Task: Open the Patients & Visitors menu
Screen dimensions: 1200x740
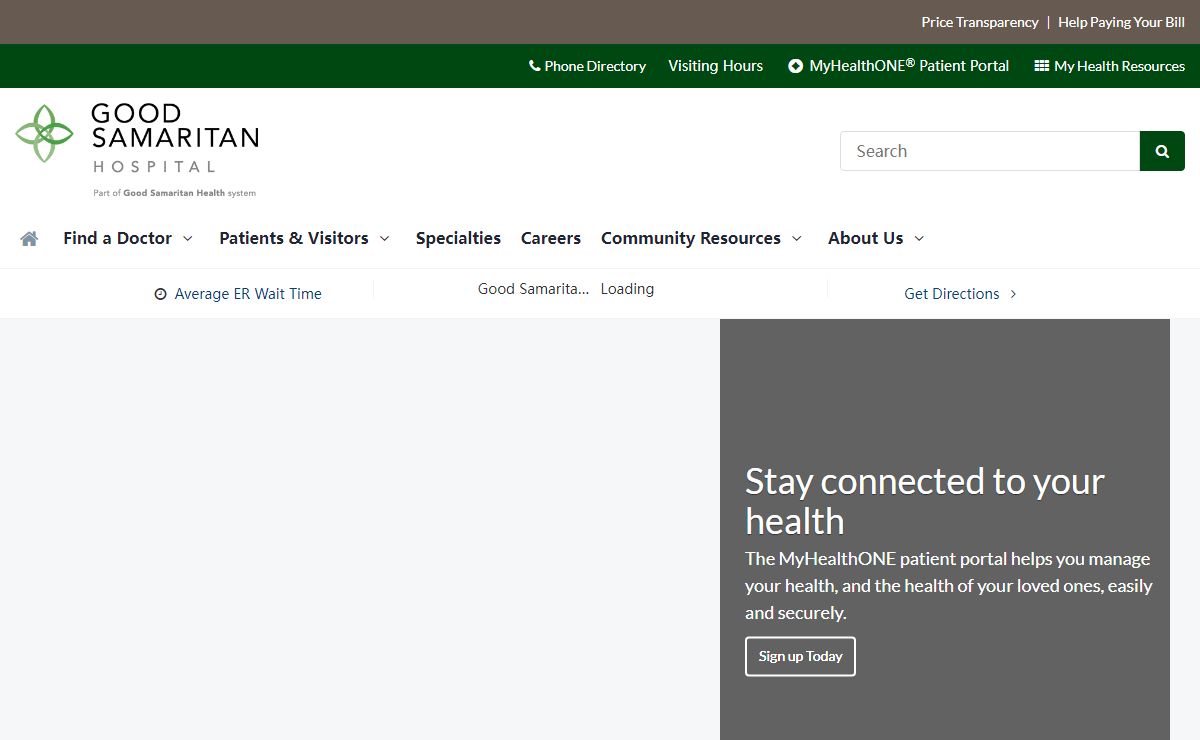Action: coord(294,238)
